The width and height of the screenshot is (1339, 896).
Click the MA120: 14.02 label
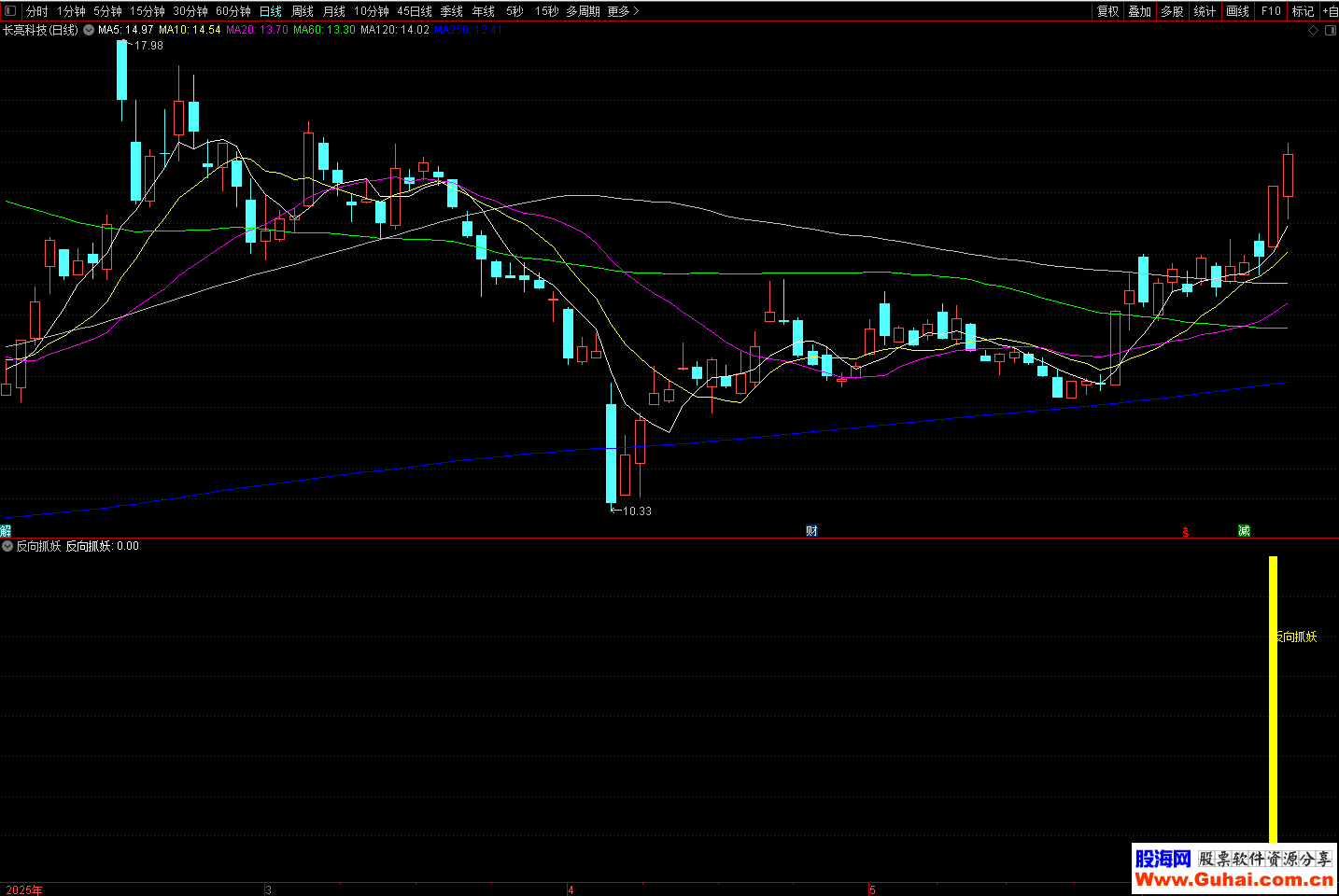pyautogui.click(x=395, y=30)
